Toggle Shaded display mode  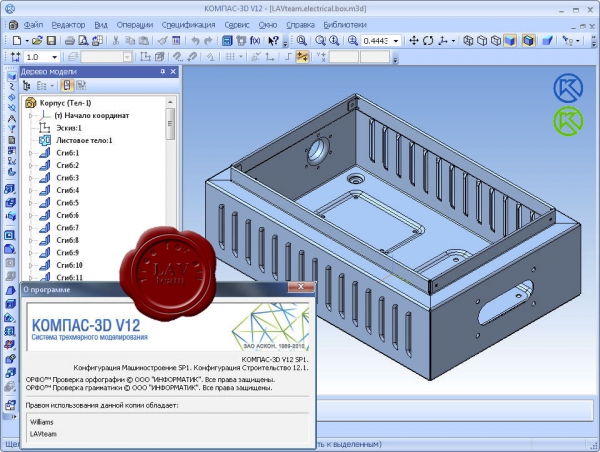[x=510, y=41]
